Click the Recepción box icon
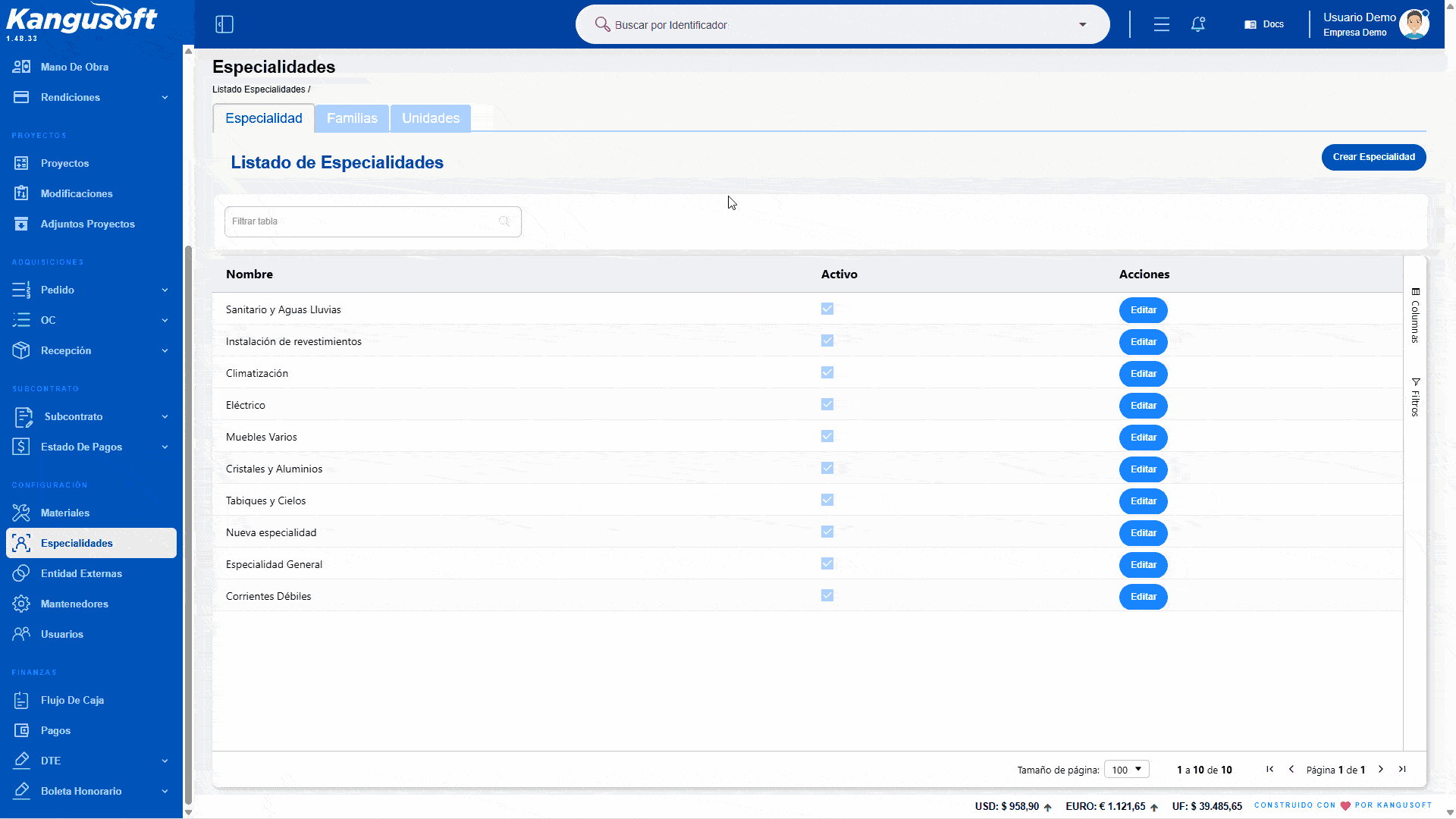 click(21, 350)
